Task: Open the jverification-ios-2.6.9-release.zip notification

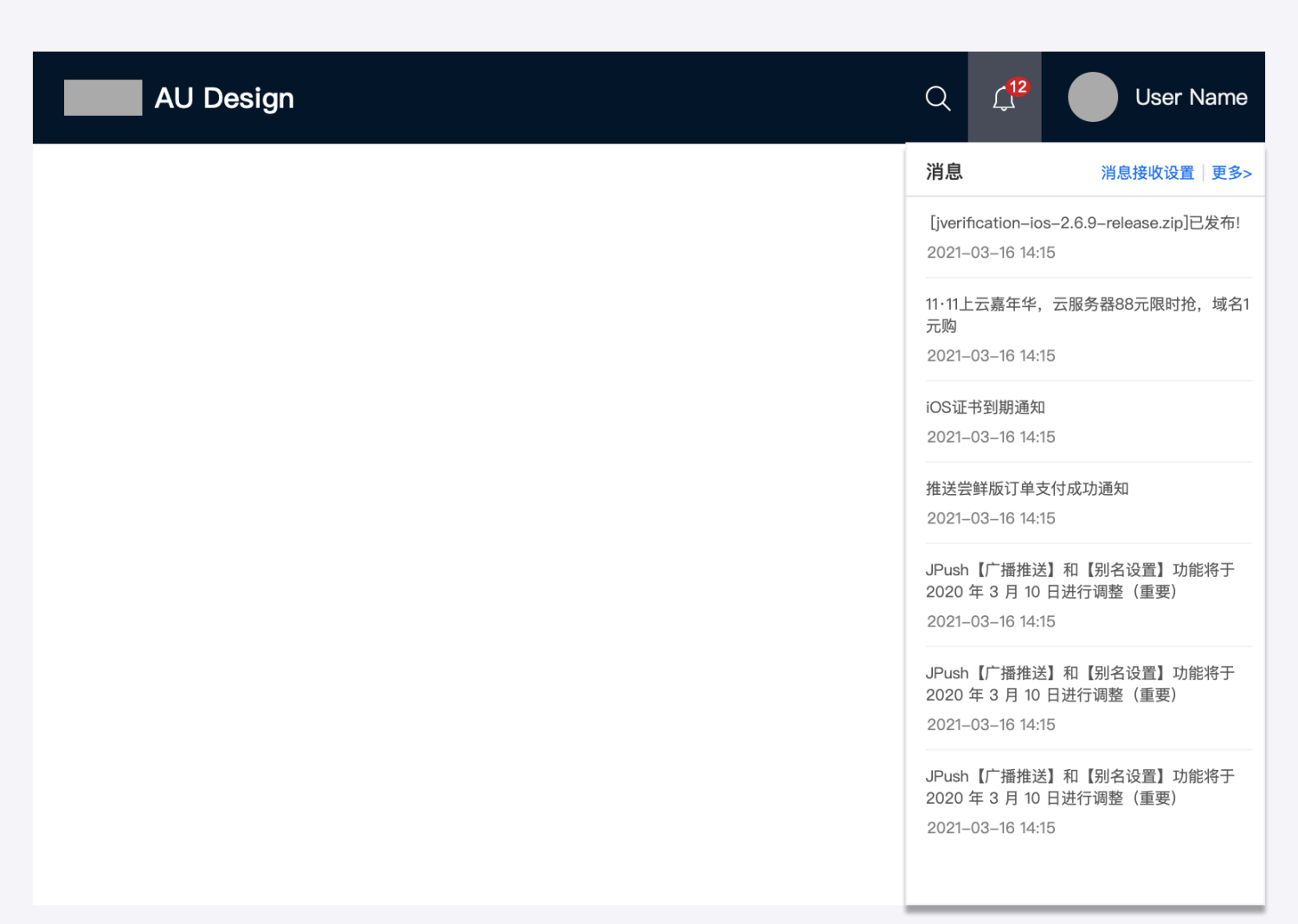Action: 1083,222
